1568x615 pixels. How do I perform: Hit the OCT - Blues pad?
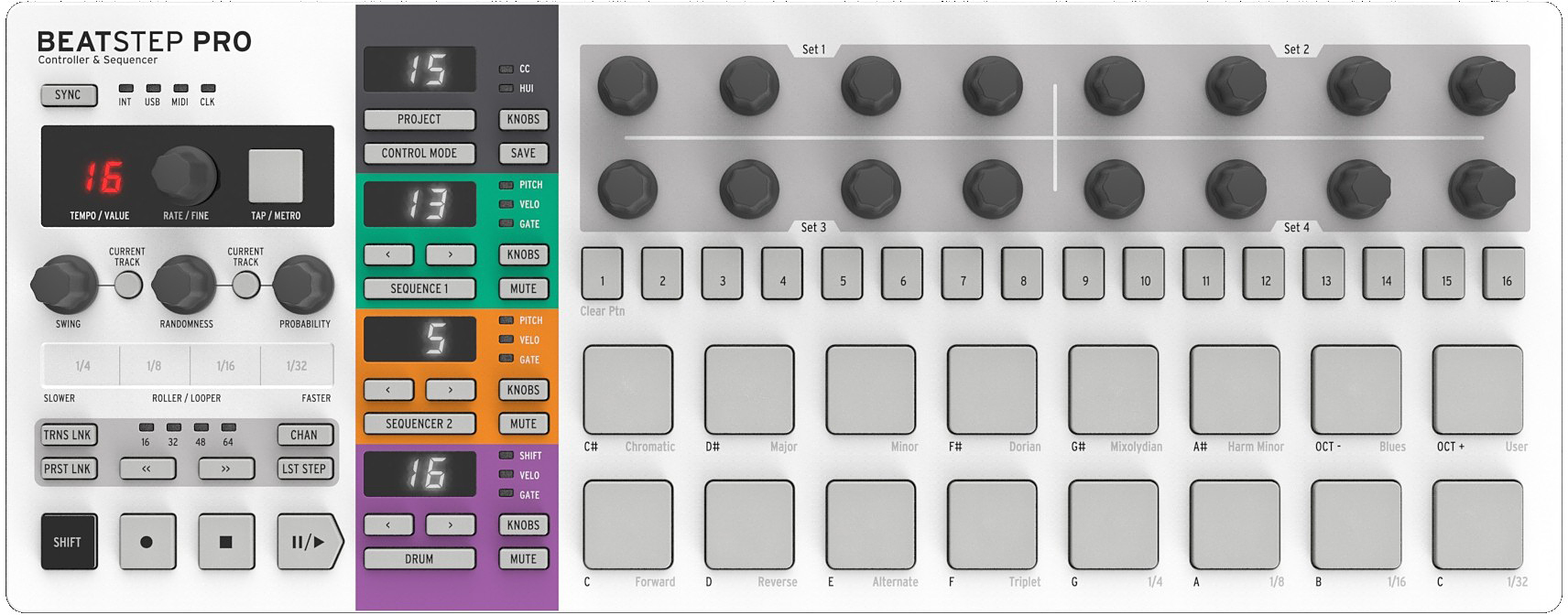coord(1356,390)
